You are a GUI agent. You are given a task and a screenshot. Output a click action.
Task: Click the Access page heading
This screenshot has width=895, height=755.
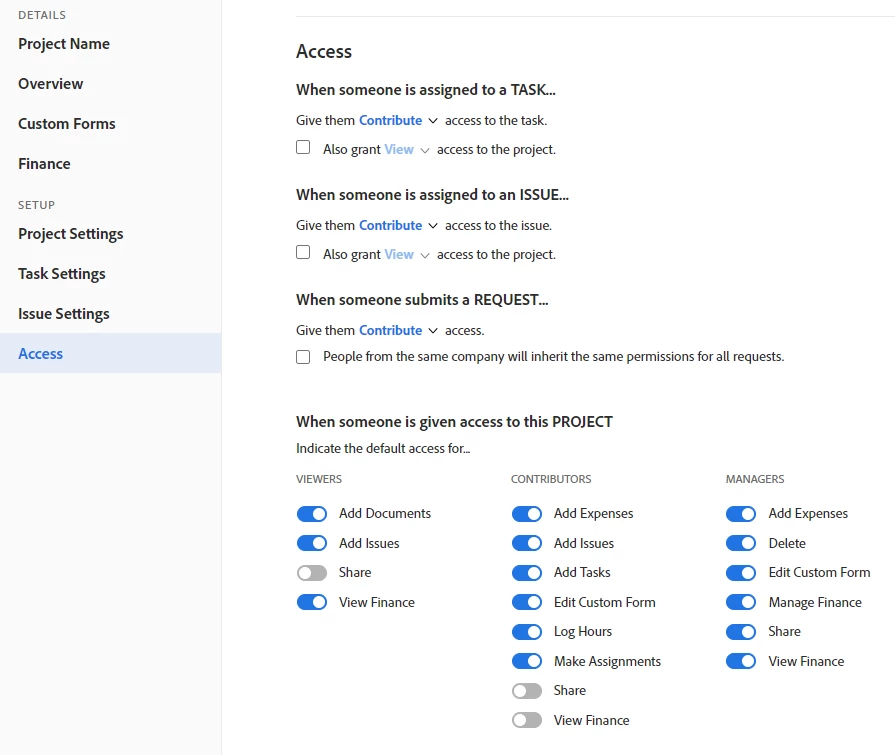324,51
